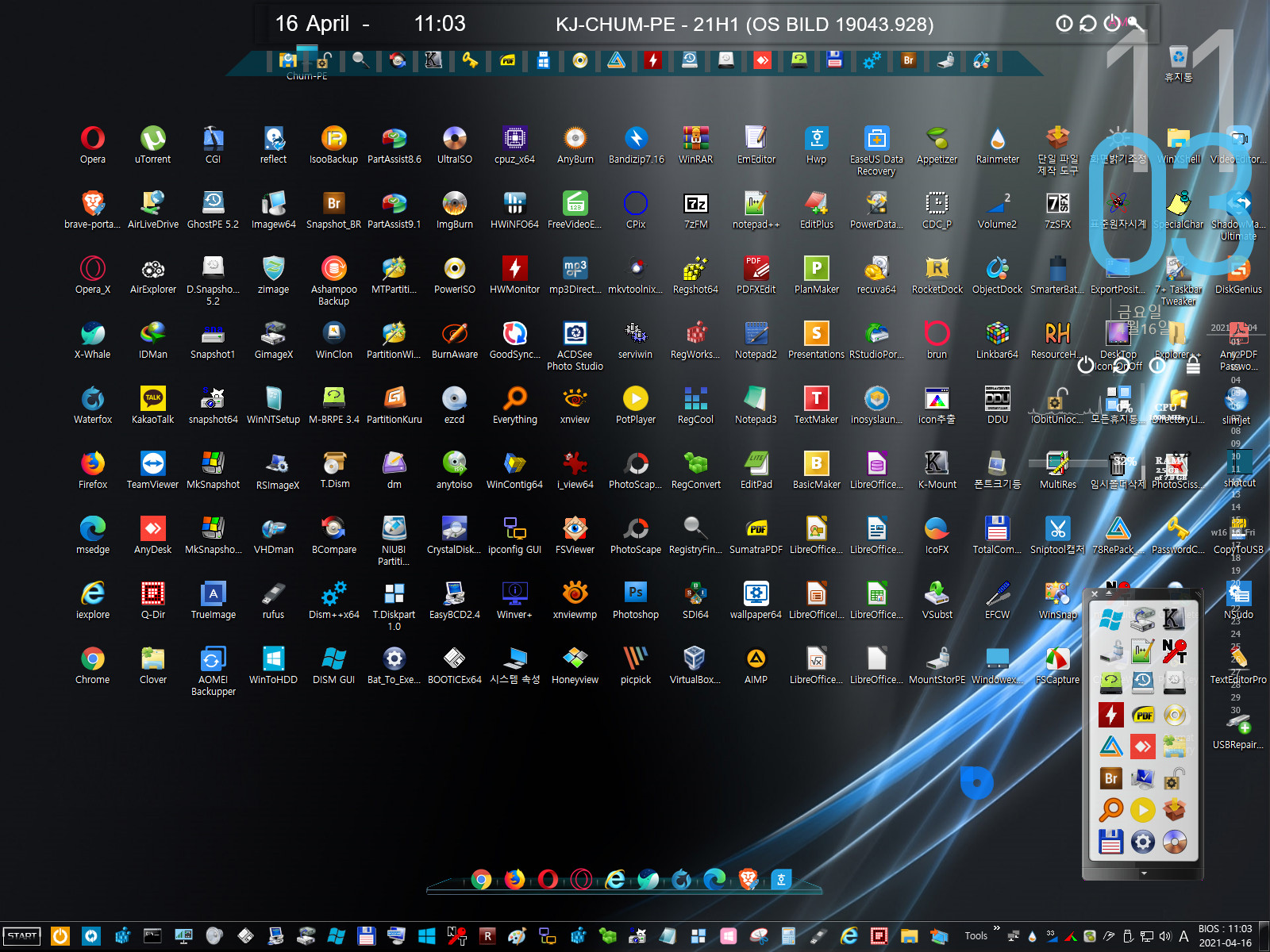Open the HWiNFO64 shortcut
Image resolution: width=1270 pixels, height=952 pixels.
tap(514, 209)
